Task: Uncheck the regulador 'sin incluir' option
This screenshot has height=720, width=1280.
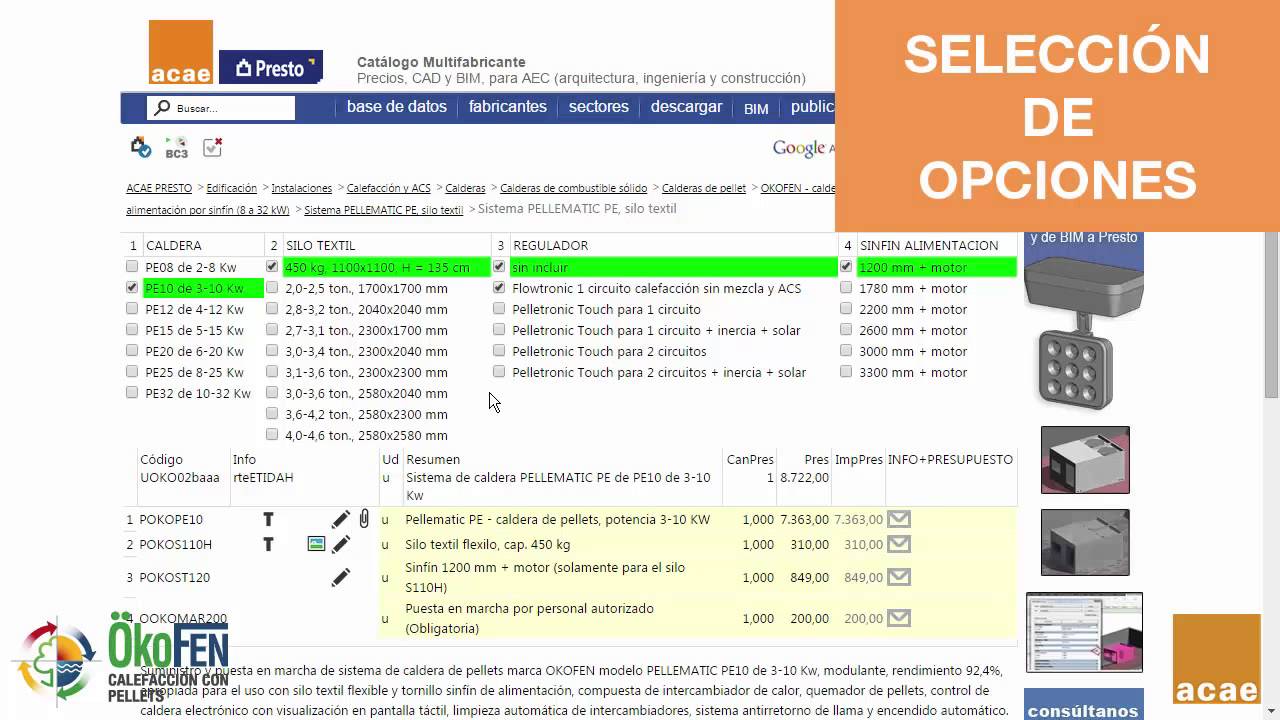Action: coord(499,267)
